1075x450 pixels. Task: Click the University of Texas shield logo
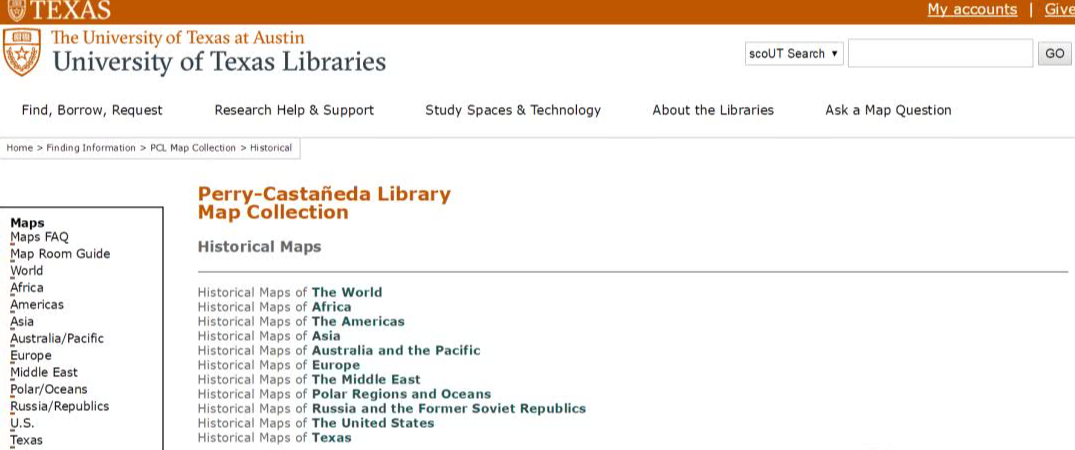22,52
